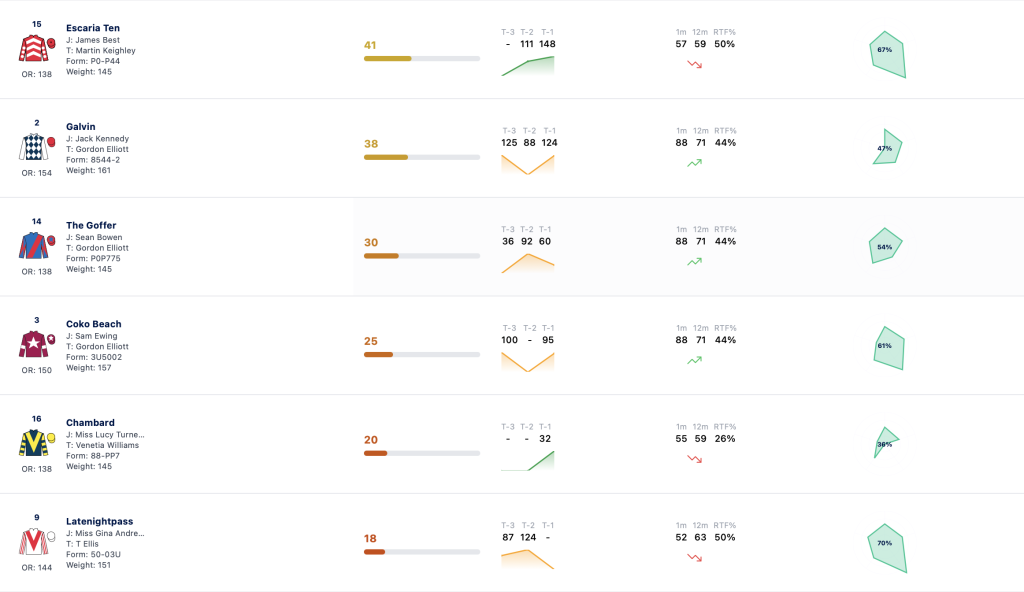
Task: Click Galvin's T-3 T-2 T-1 sparkline chart
Action: coord(528,165)
